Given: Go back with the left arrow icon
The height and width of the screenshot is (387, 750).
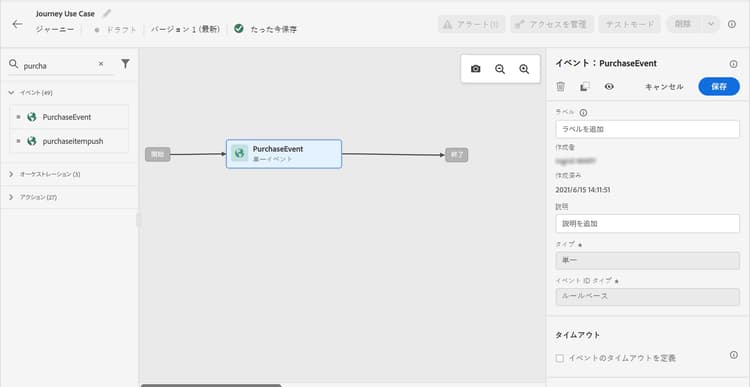Looking at the screenshot, I should [18, 24].
